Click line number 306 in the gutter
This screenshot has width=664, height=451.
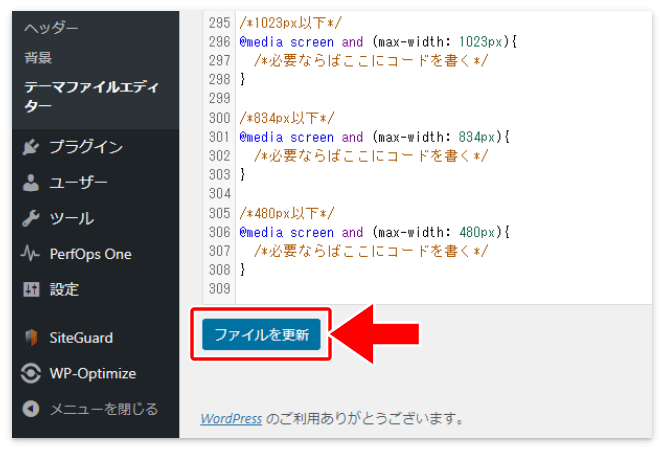(219, 232)
